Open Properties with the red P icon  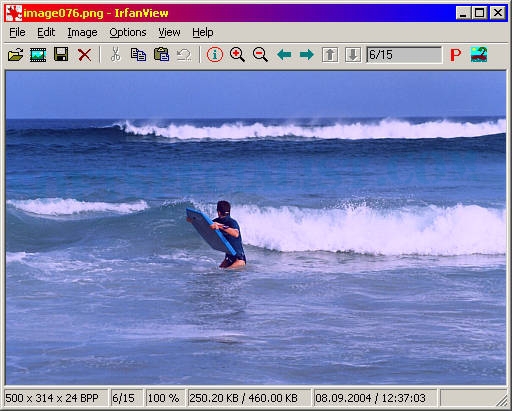pyautogui.click(x=456, y=55)
